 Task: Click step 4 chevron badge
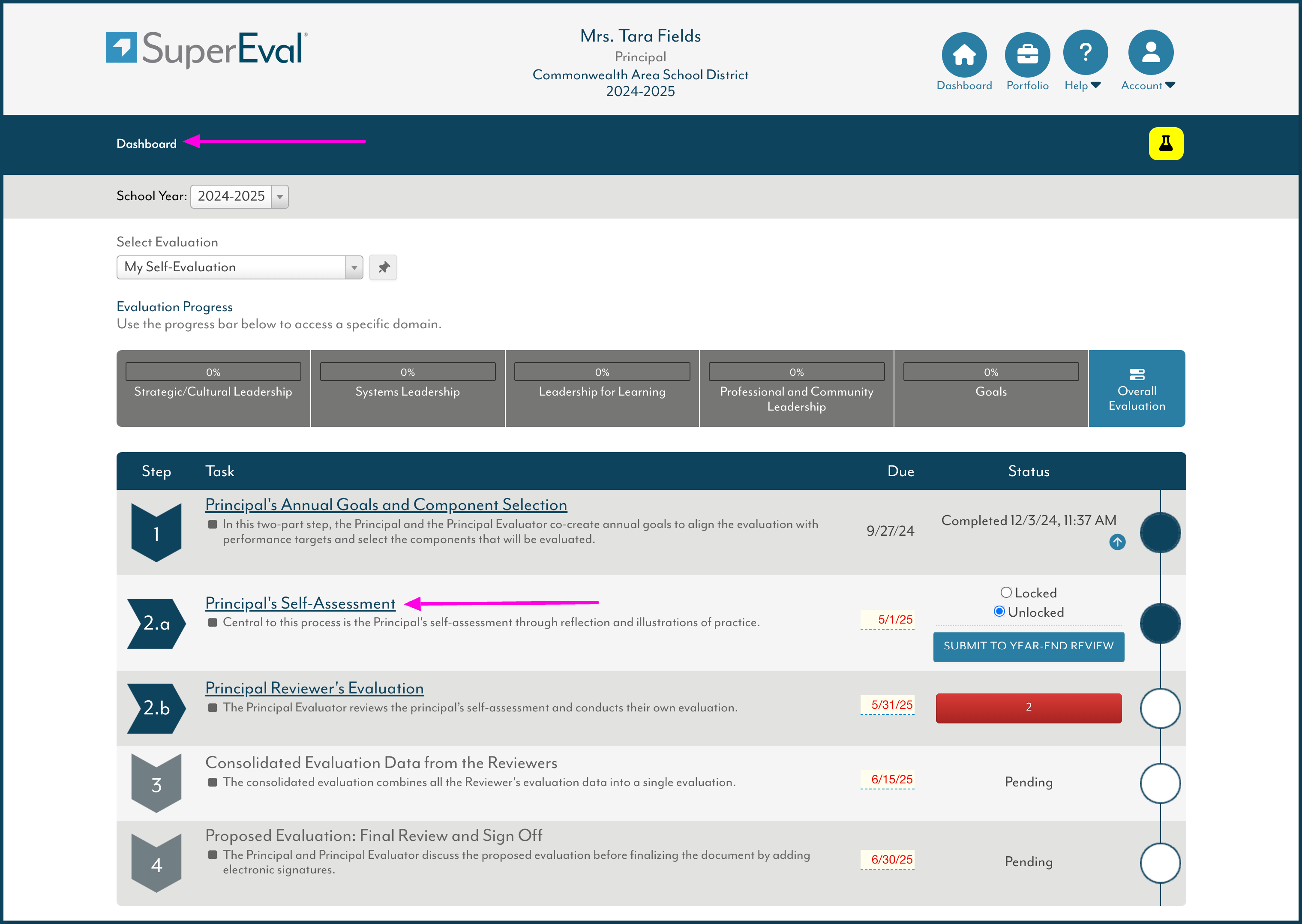point(156,863)
